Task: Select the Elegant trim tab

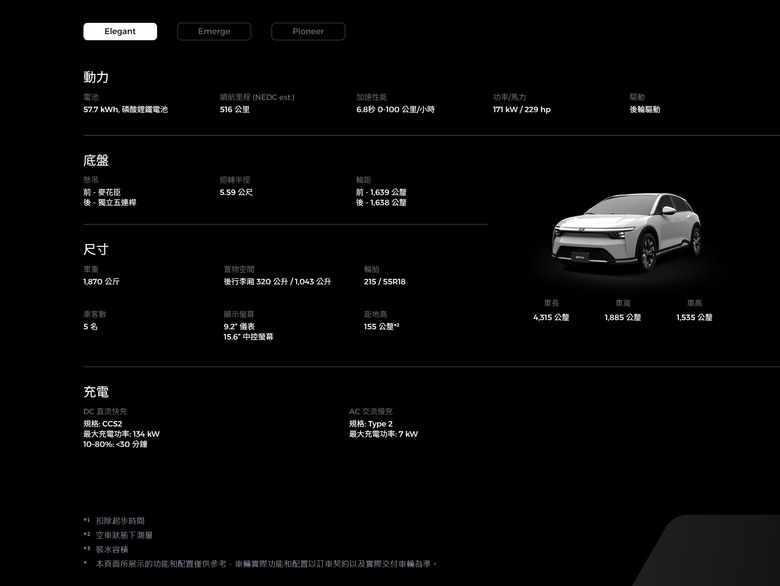Action: 120,31
